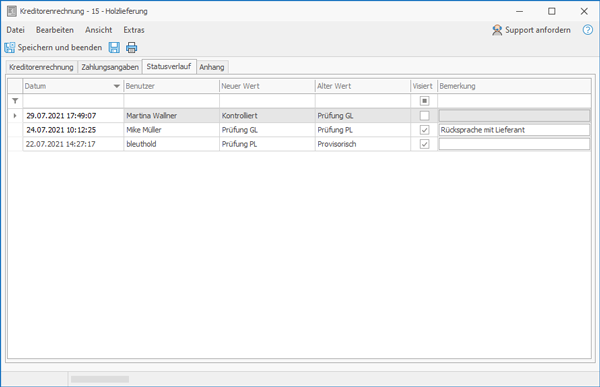Click the filter funnel icon in filter row
The width and height of the screenshot is (600, 387).
pos(15,101)
